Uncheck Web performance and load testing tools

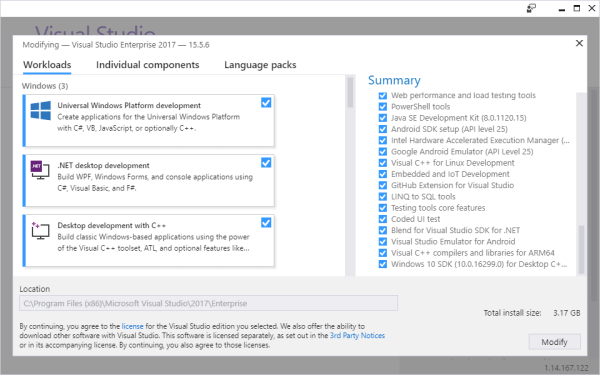[x=383, y=95]
